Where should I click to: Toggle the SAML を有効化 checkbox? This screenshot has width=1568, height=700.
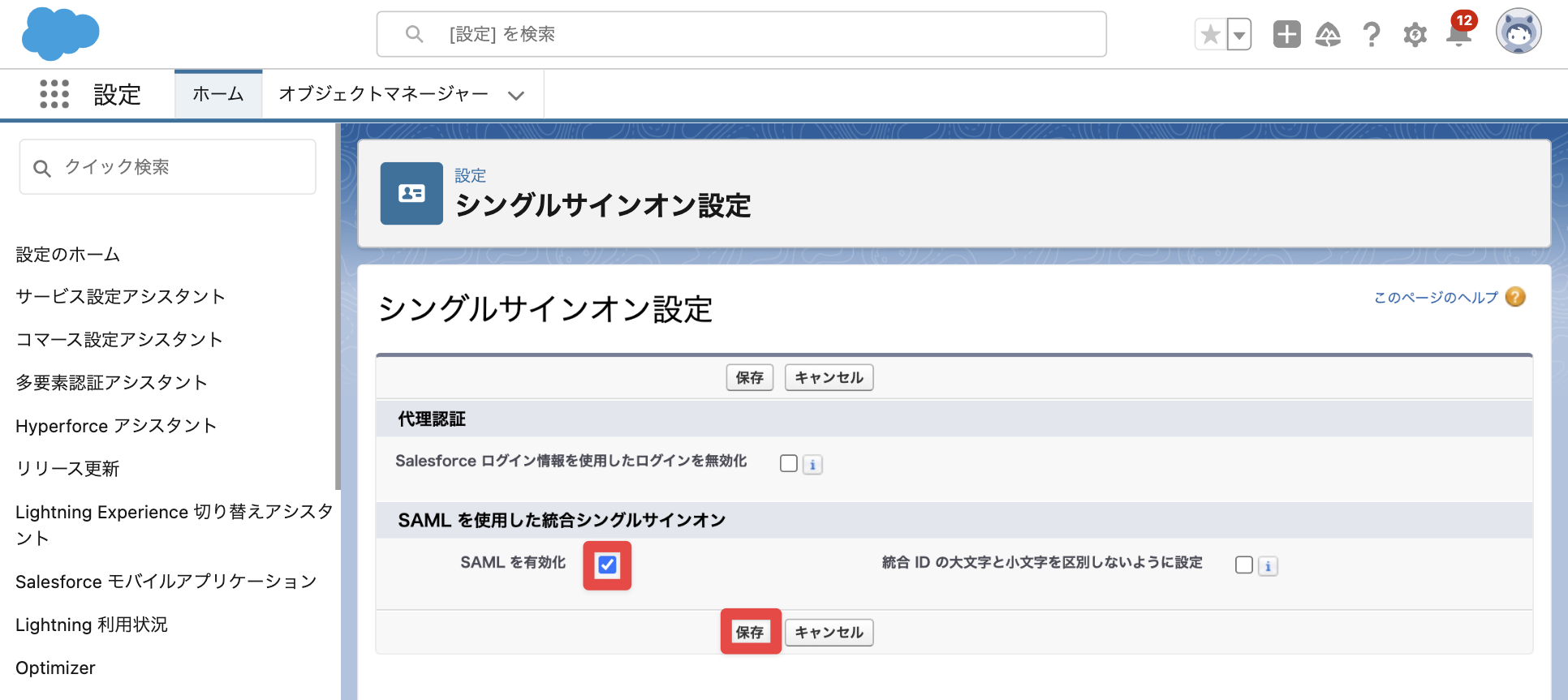[607, 565]
